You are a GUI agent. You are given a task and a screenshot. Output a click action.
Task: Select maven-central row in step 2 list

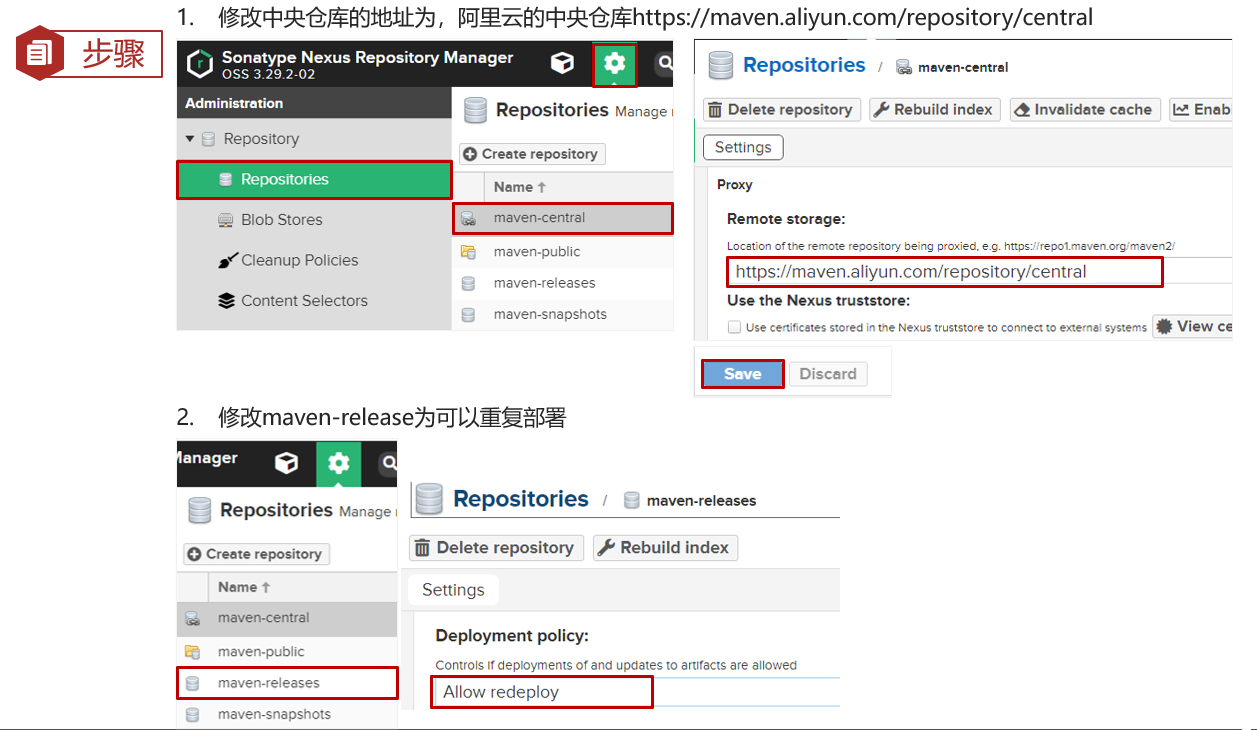point(288,618)
